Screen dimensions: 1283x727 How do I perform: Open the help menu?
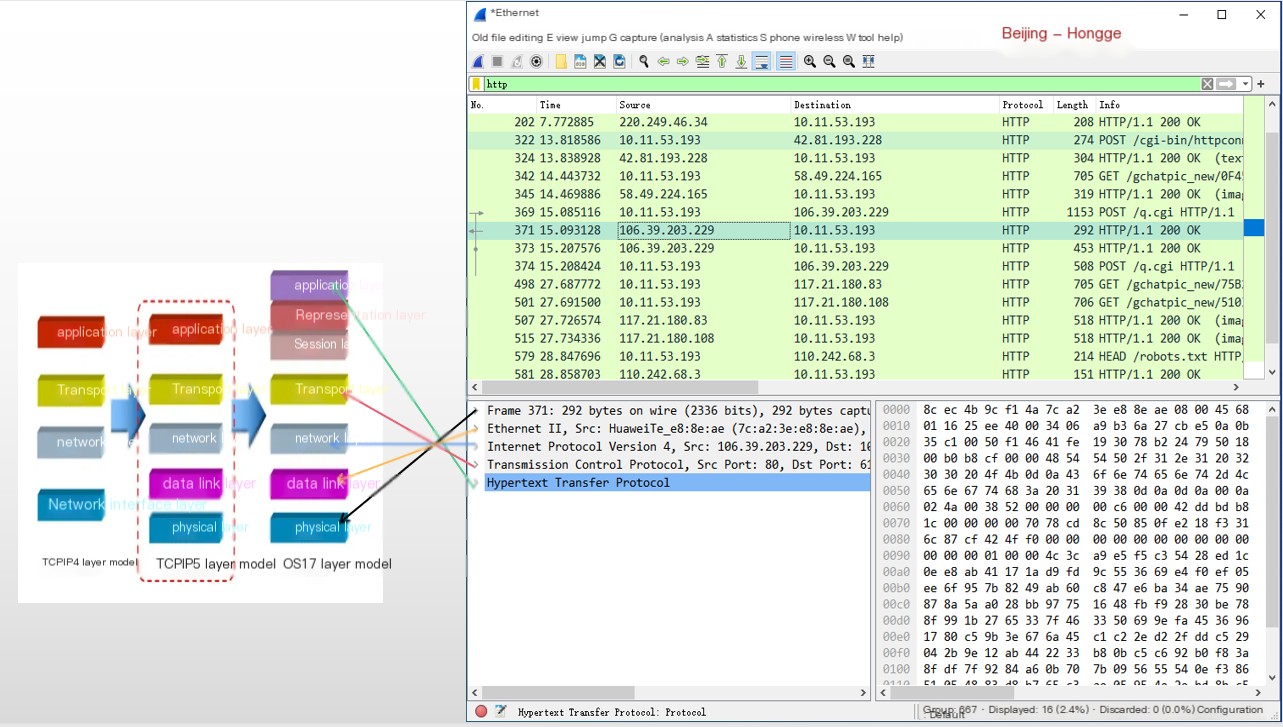tap(888, 38)
